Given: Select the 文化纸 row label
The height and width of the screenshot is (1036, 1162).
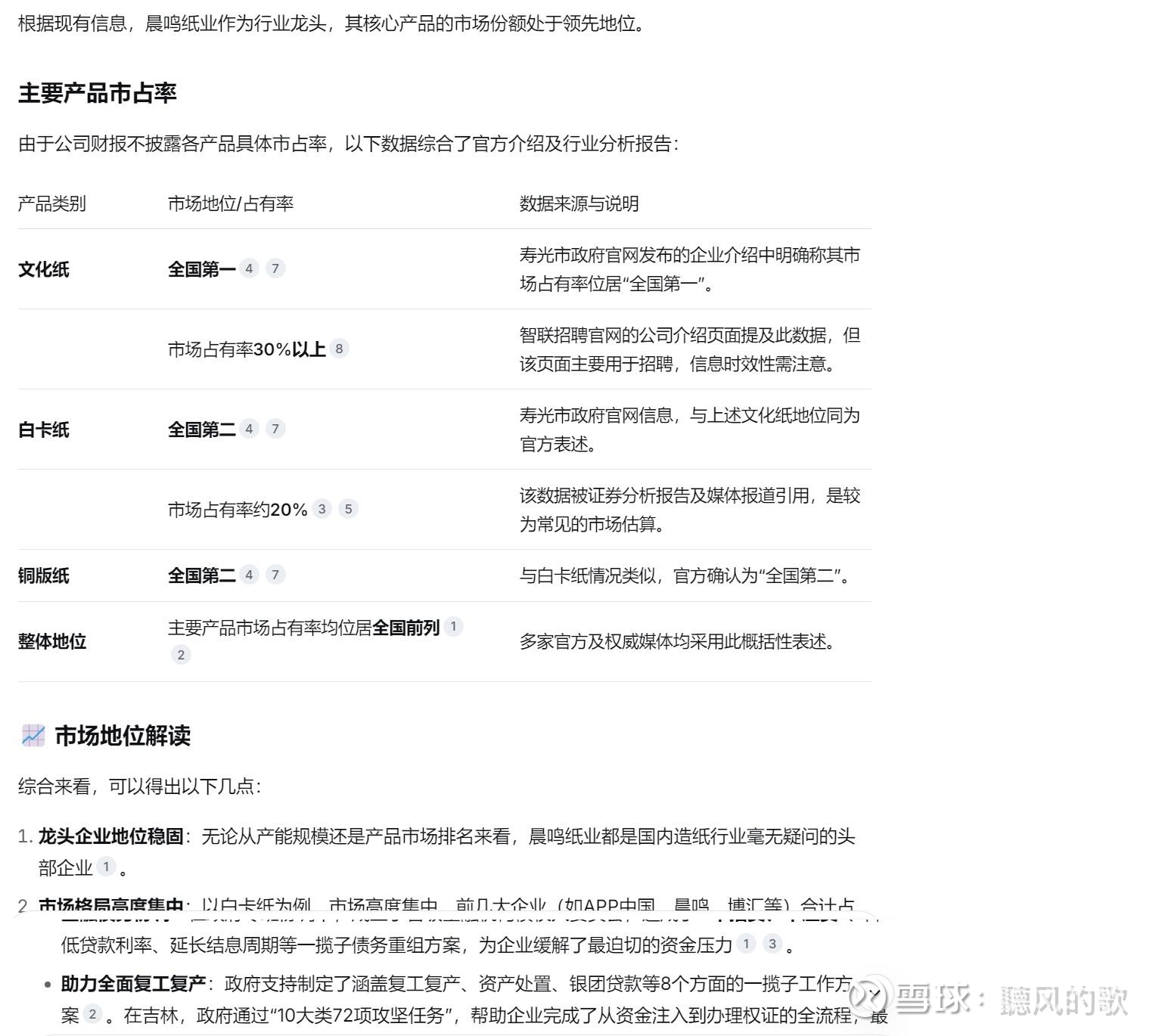Looking at the screenshot, I should click(x=44, y=269).
